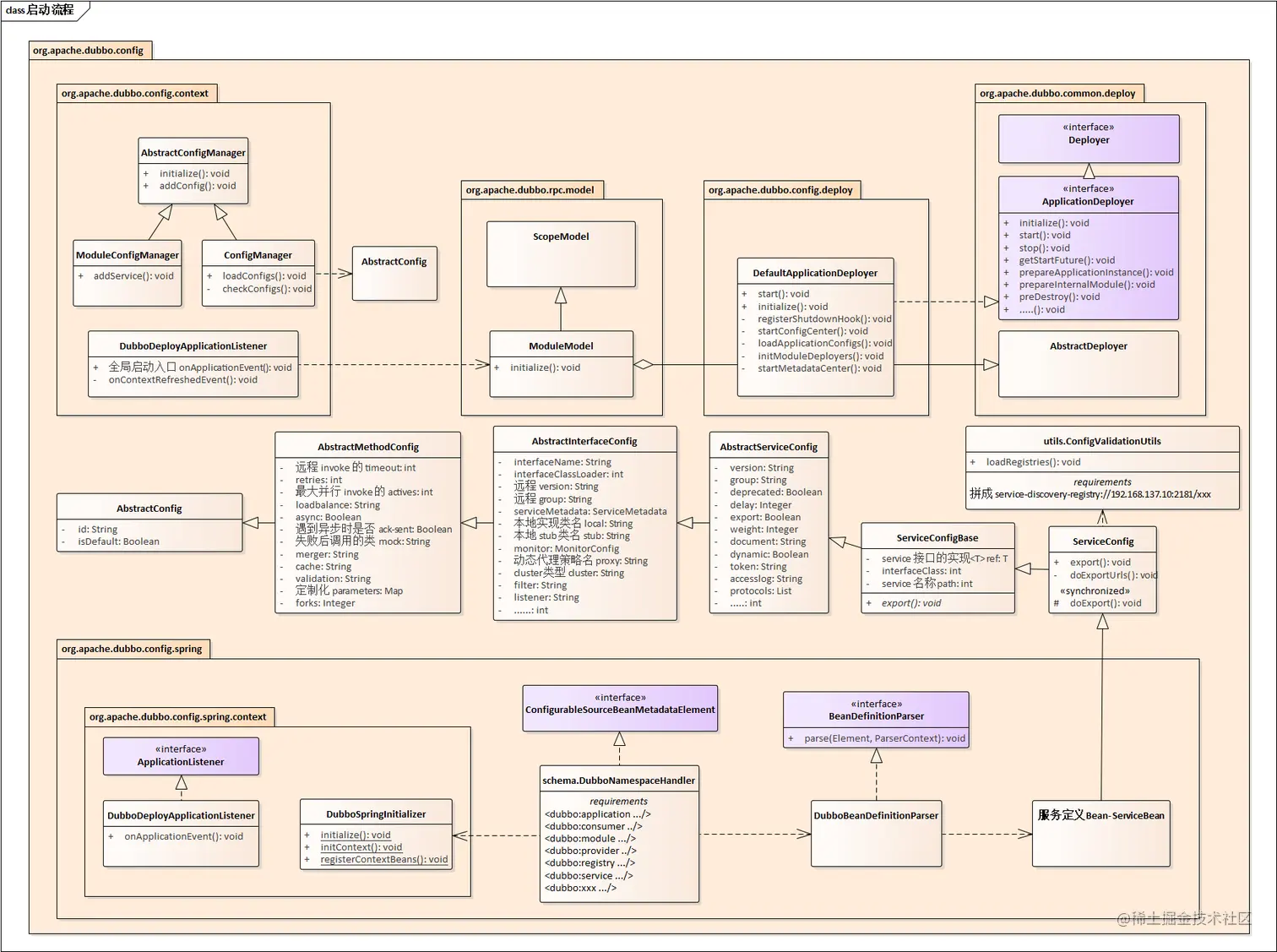The height and width of the screenshot is (952, 1277).
Task: Click the doExport(): void method
Action: [1106, 603]
